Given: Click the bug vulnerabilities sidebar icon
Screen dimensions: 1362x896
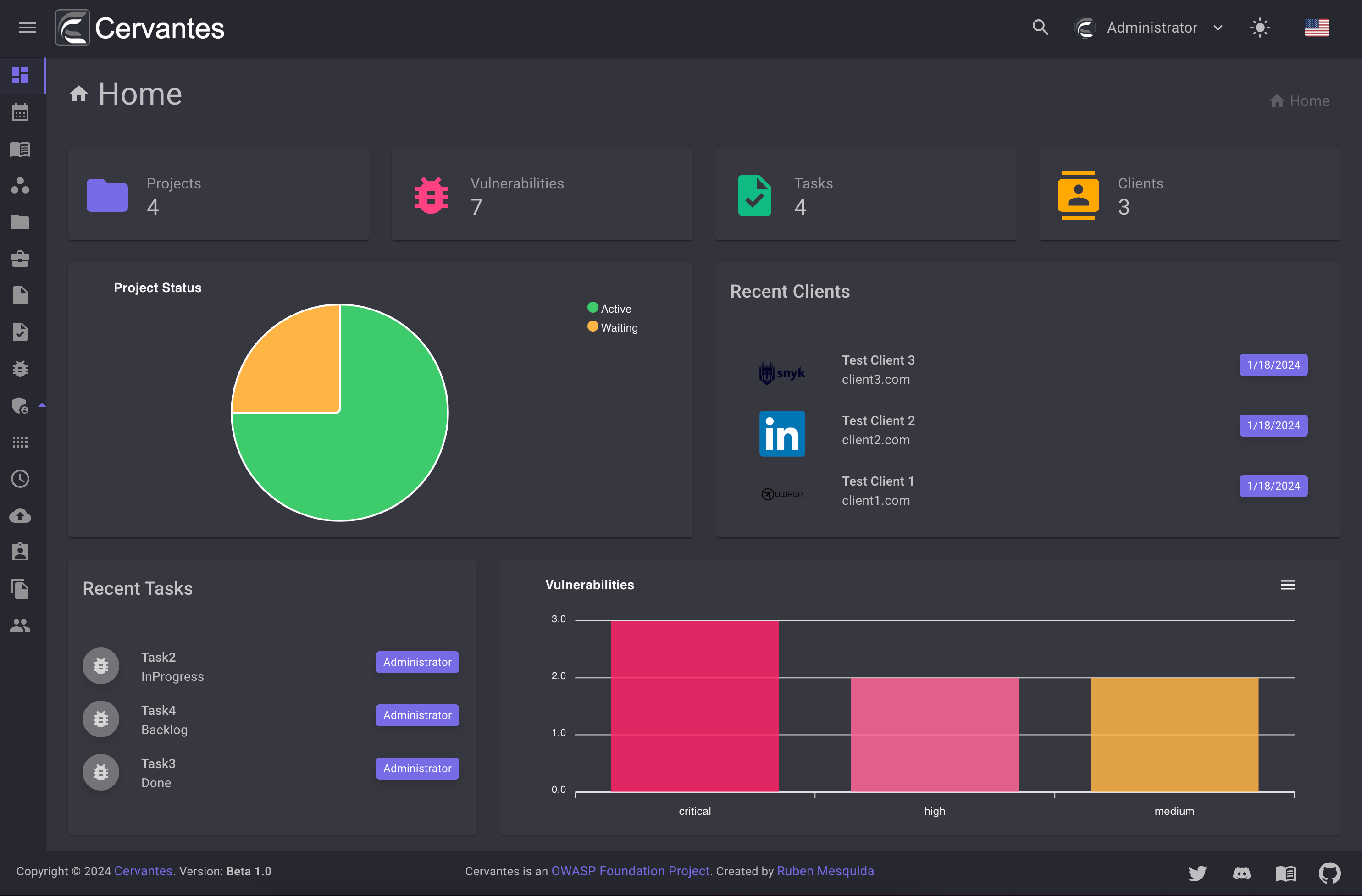Looking at the screenshot, I should pos(20,369).
